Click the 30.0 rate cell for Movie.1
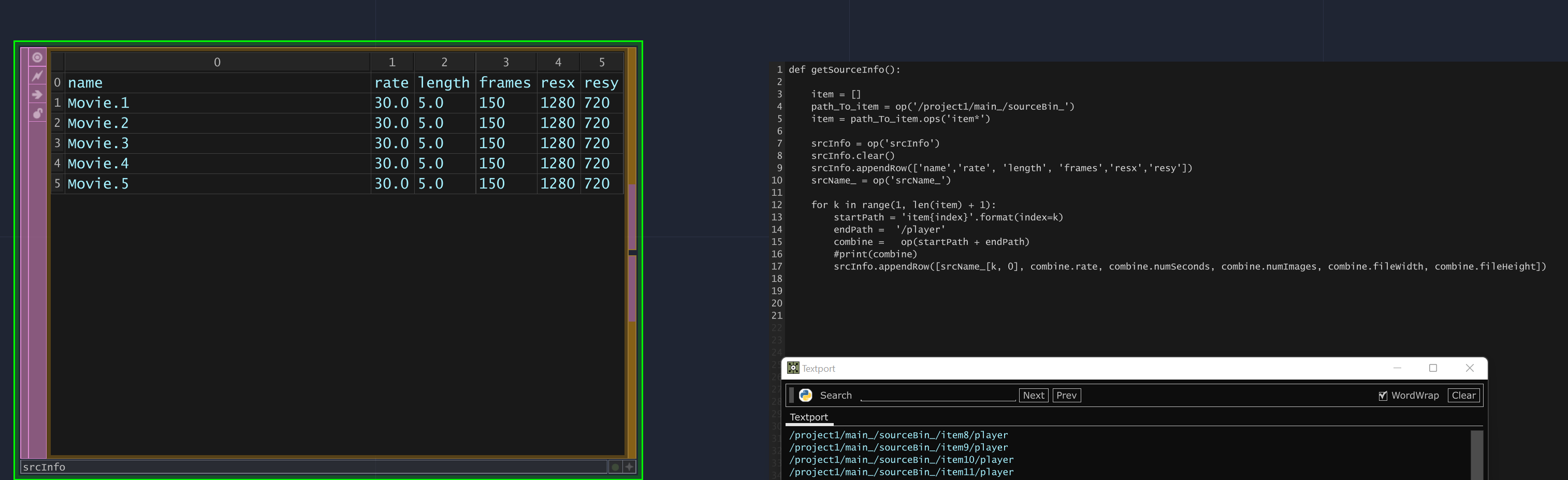This screenshot has height=480, width=1568. coord(392,103)
